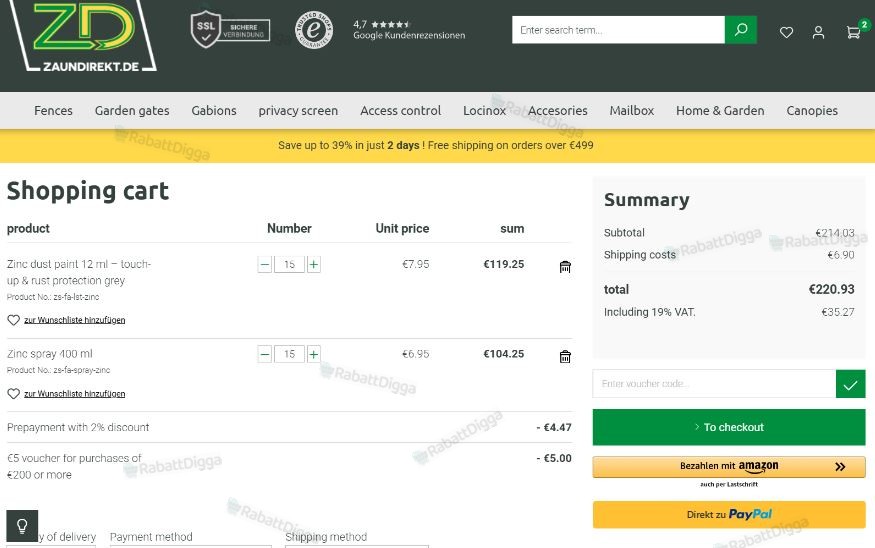Remove Zinc dust paint with trash icon
Viewport: 875px width, 548px height.
pos(565,267)
